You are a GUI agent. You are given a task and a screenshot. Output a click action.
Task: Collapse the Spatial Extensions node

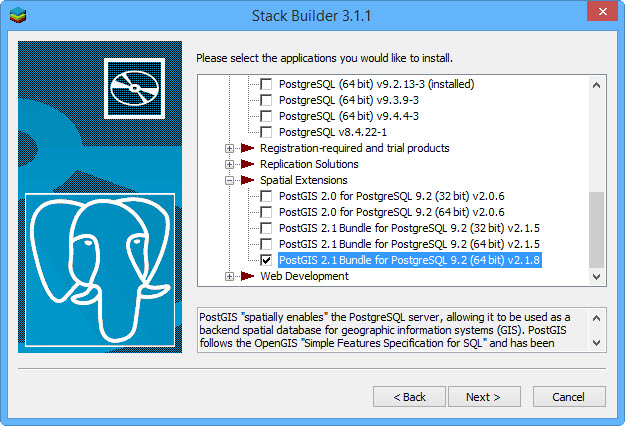pos(229,181)
